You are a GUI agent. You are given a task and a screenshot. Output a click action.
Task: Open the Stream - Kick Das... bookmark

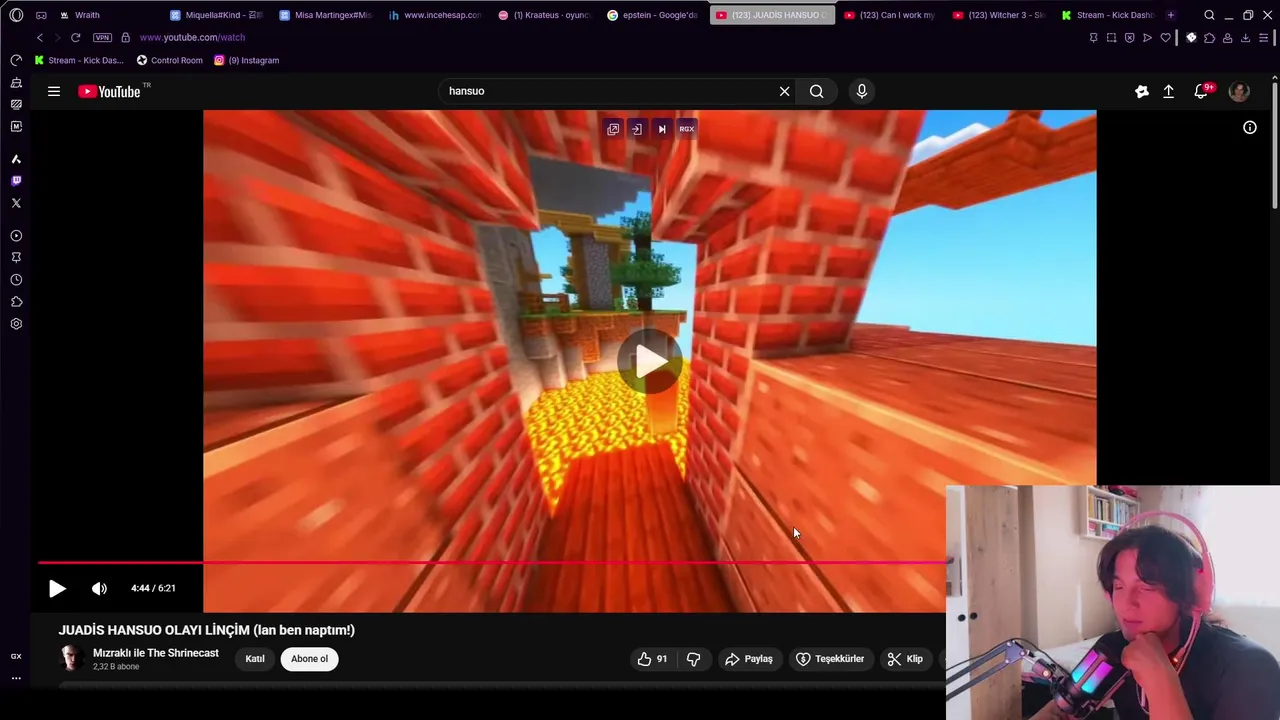pos(79,60)
